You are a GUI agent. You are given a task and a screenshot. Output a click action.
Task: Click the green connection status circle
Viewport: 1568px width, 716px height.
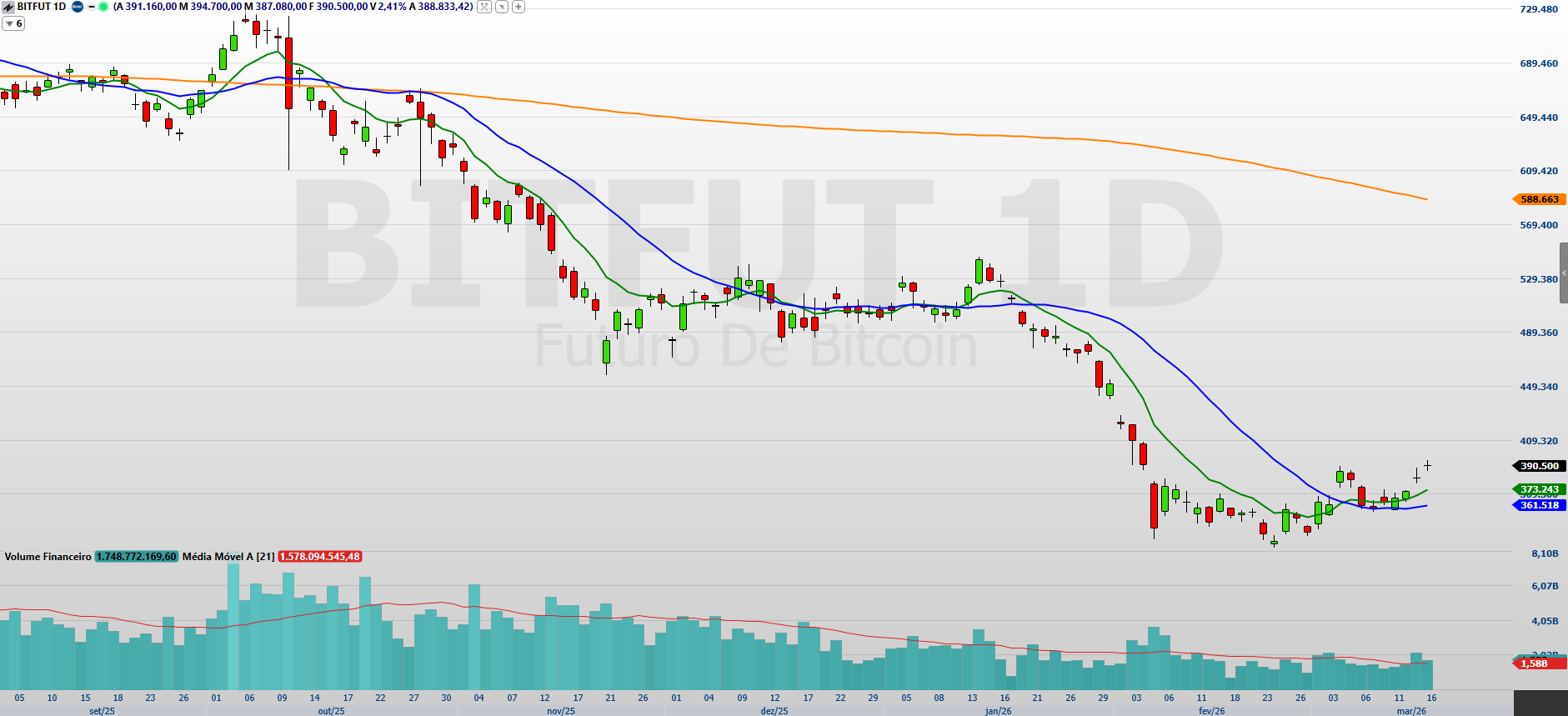point(103,7)
